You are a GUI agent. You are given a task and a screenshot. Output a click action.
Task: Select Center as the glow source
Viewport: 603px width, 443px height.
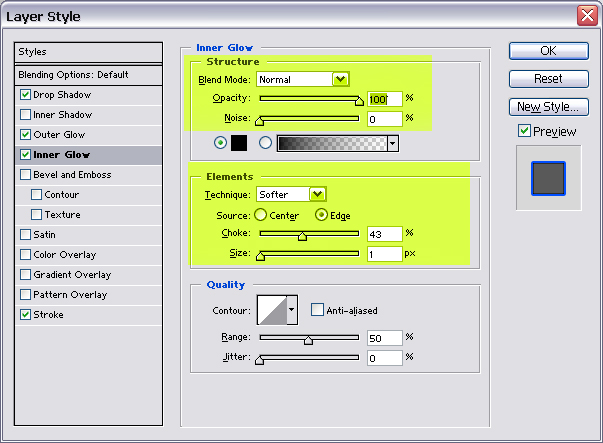click(260, 214)
